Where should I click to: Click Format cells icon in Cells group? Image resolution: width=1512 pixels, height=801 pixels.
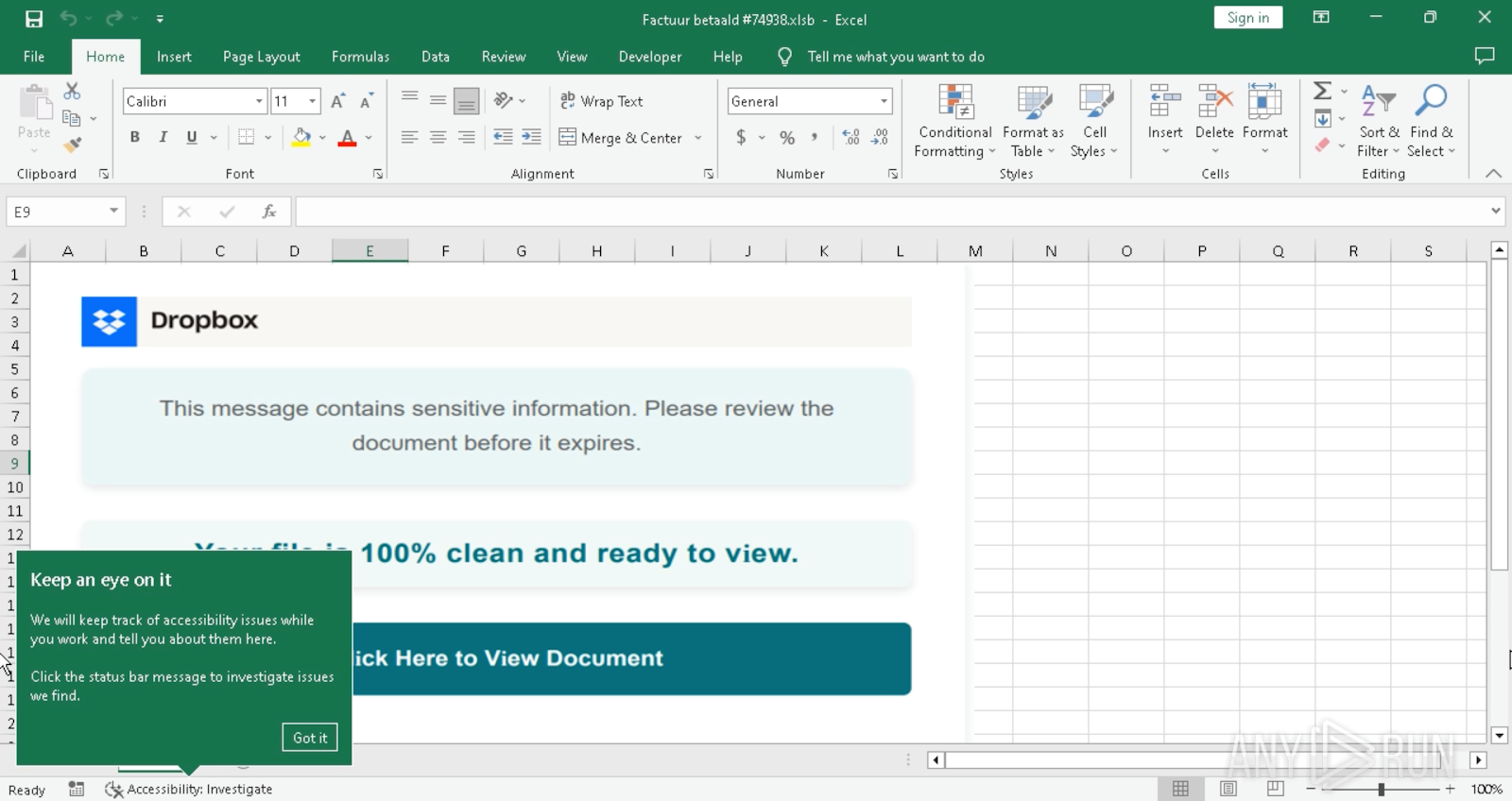pos(1264,100)
